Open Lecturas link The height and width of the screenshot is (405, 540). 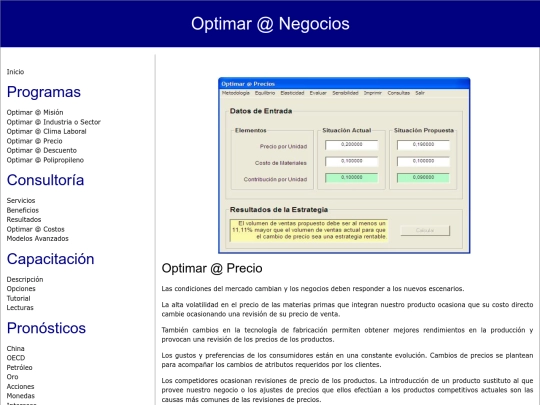coord(20,308)
